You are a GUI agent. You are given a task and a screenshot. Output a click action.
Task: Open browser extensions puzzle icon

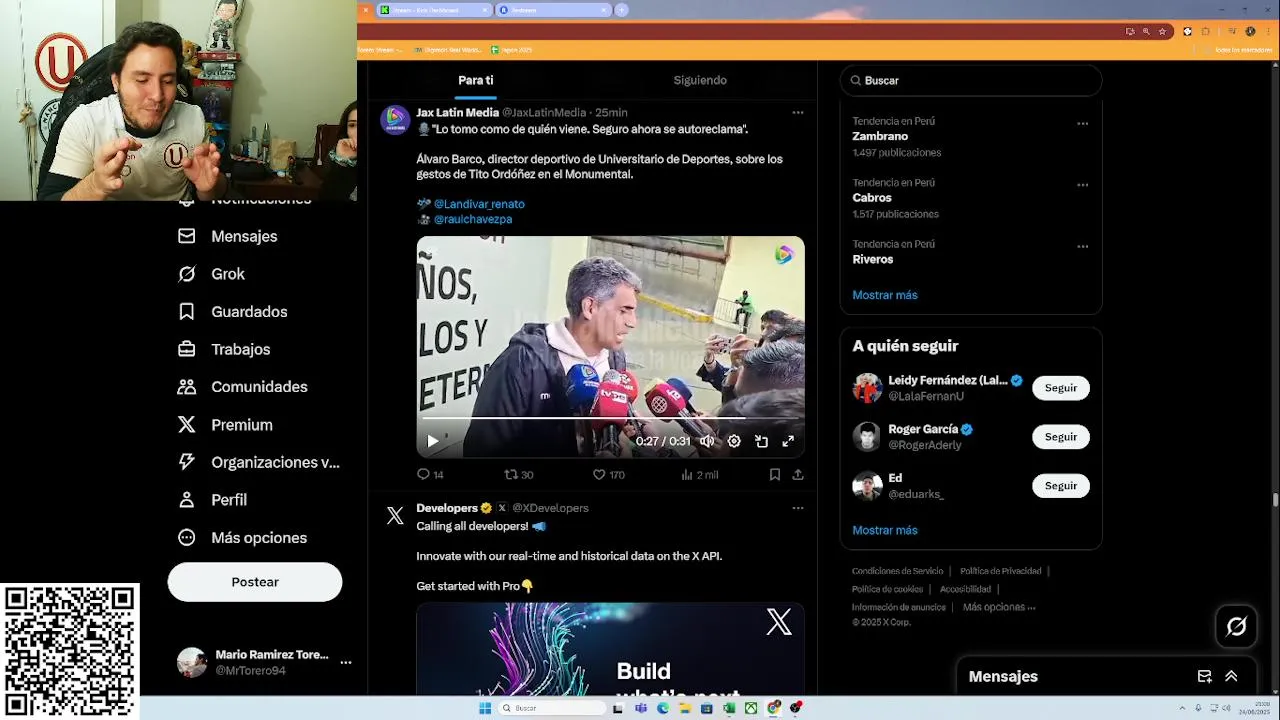tap(1205, 31)
